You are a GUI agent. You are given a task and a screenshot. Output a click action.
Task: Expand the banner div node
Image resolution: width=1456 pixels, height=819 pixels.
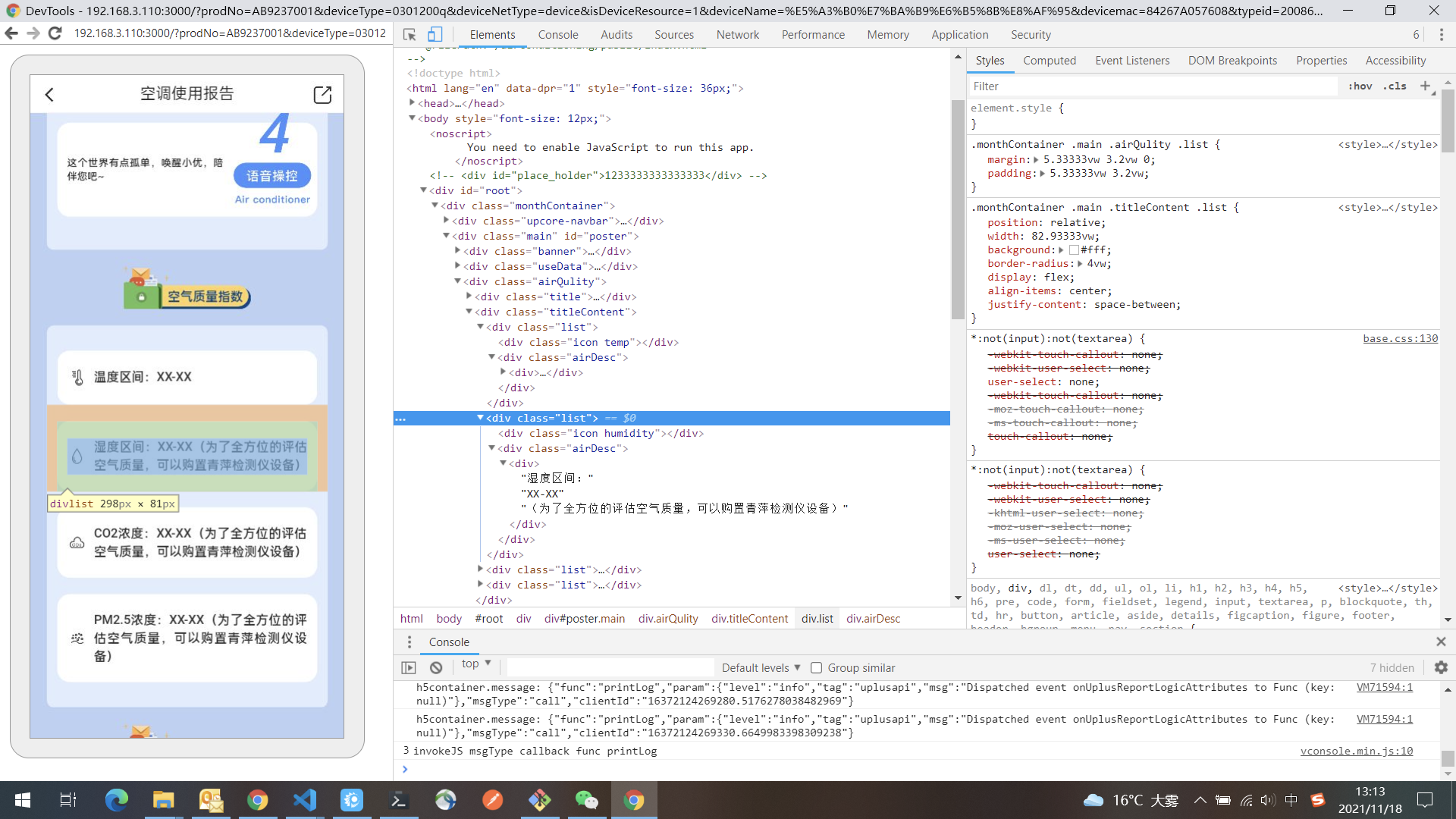pyautogui.click(x=457, y=251)
